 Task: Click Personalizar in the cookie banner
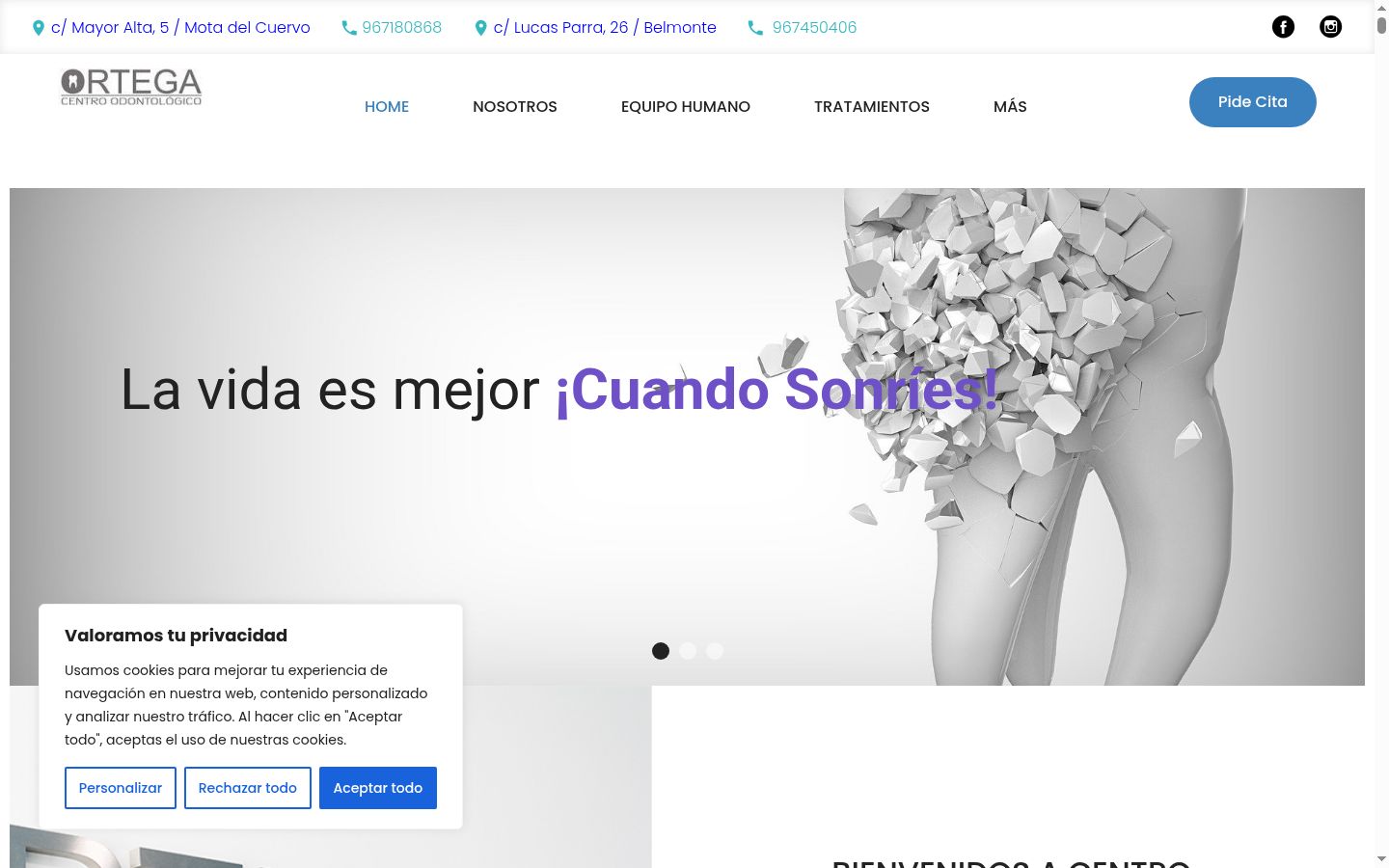click(121, 788)
